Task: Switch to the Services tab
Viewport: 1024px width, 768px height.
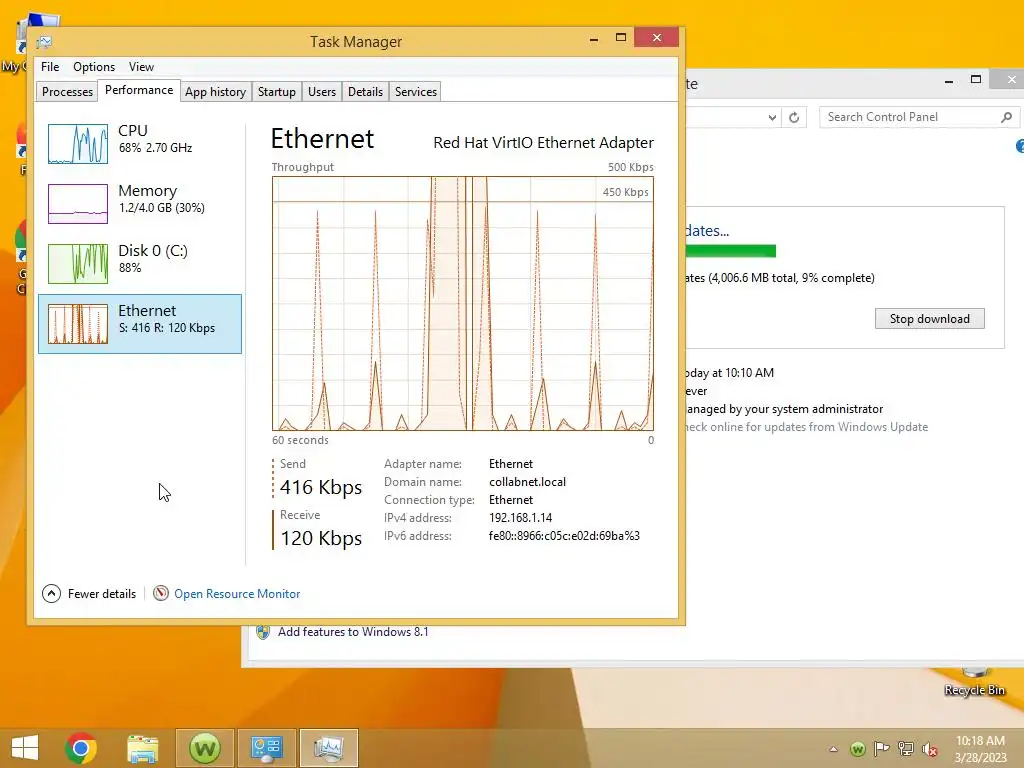Action: 415,91
